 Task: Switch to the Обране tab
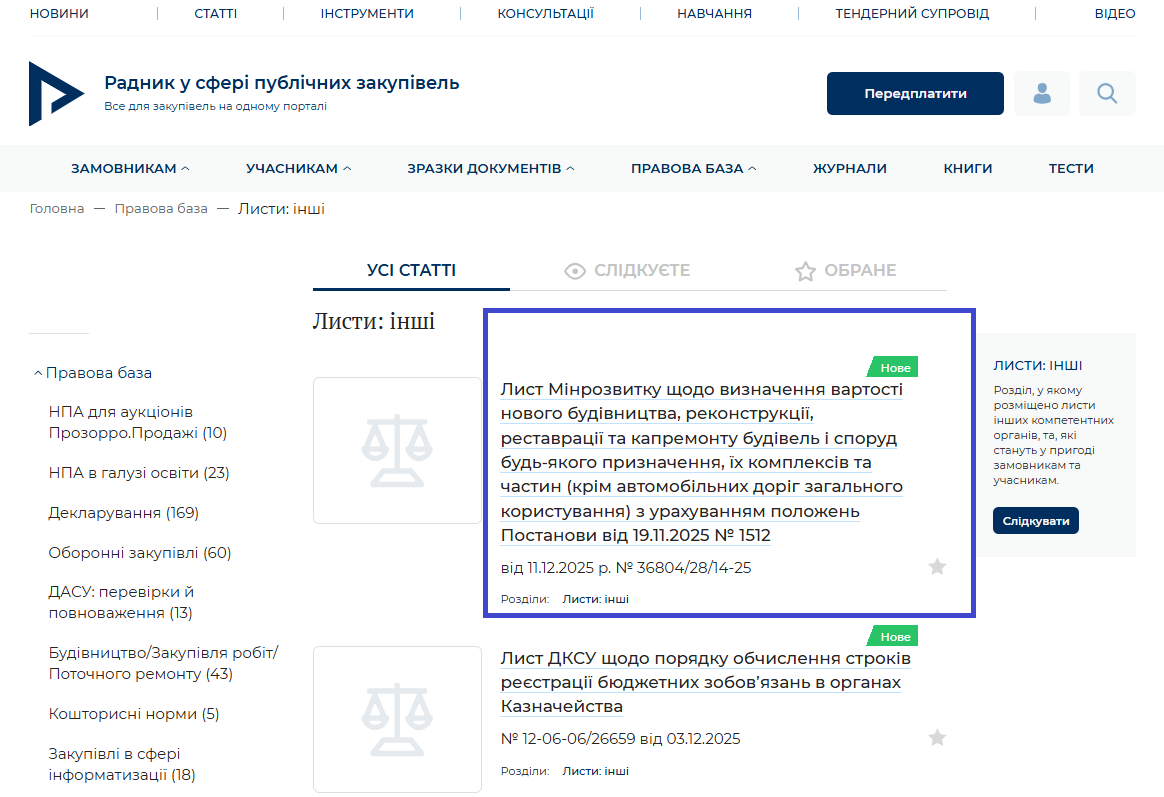(845, 271)
